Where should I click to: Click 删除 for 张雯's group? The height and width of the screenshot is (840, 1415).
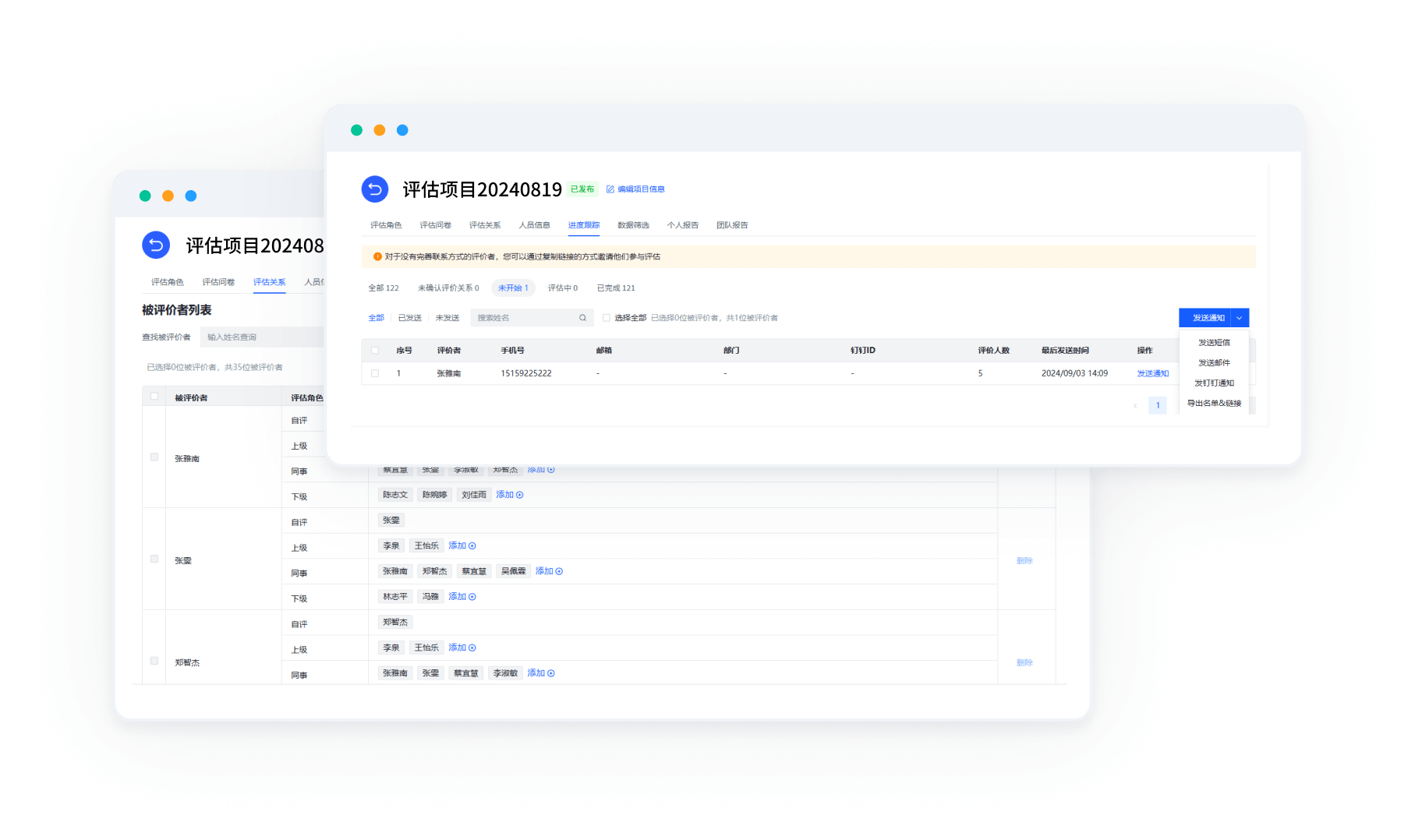click(x=1024, y=561)
